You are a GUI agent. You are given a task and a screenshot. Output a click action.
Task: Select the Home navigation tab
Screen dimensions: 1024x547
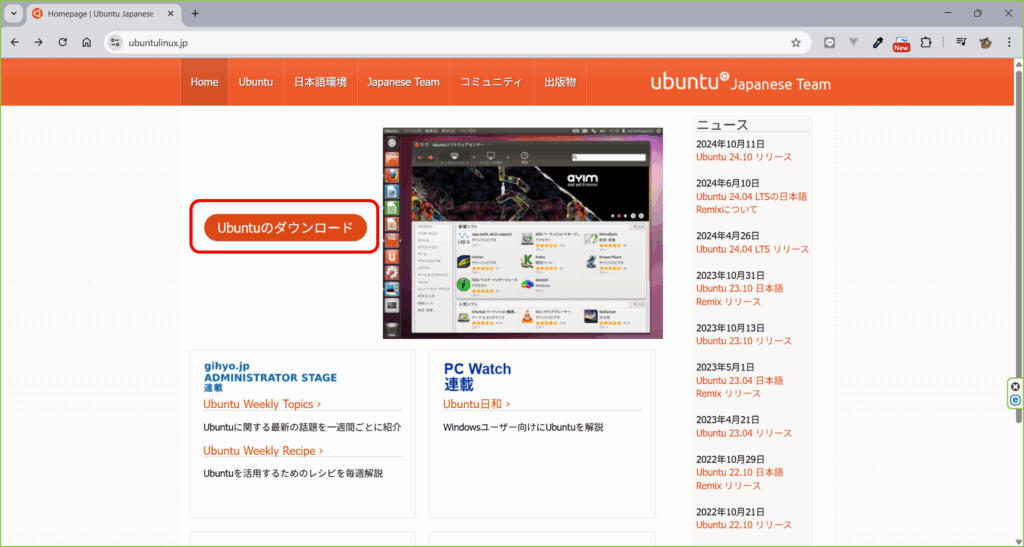(x=204, y=82)
